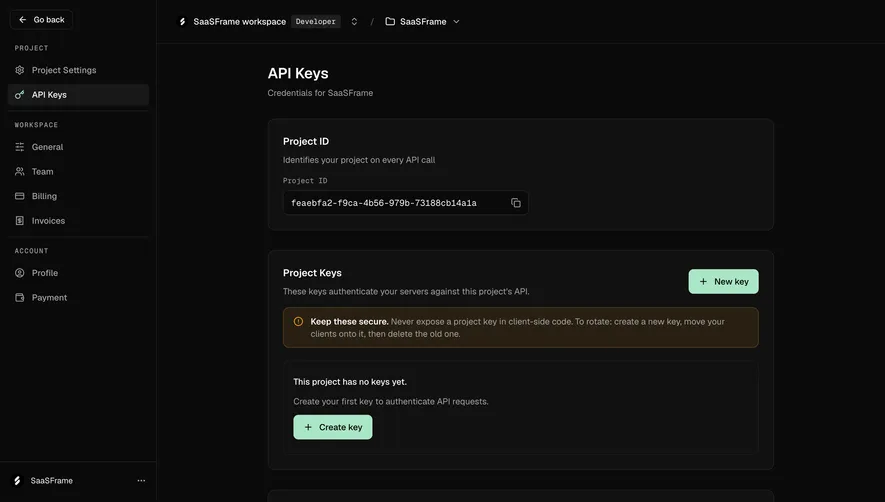Open the Profile account page
The height and width of the screenshot is (502, 885).
(78, 273)
